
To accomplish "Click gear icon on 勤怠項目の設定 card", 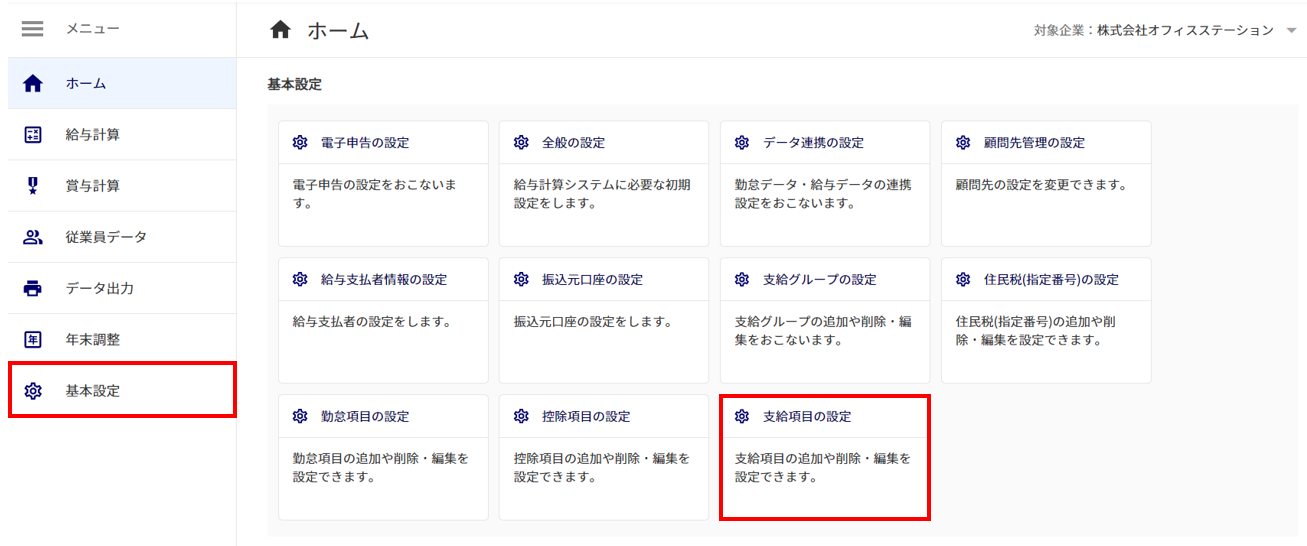I will (x=300, y=416).
